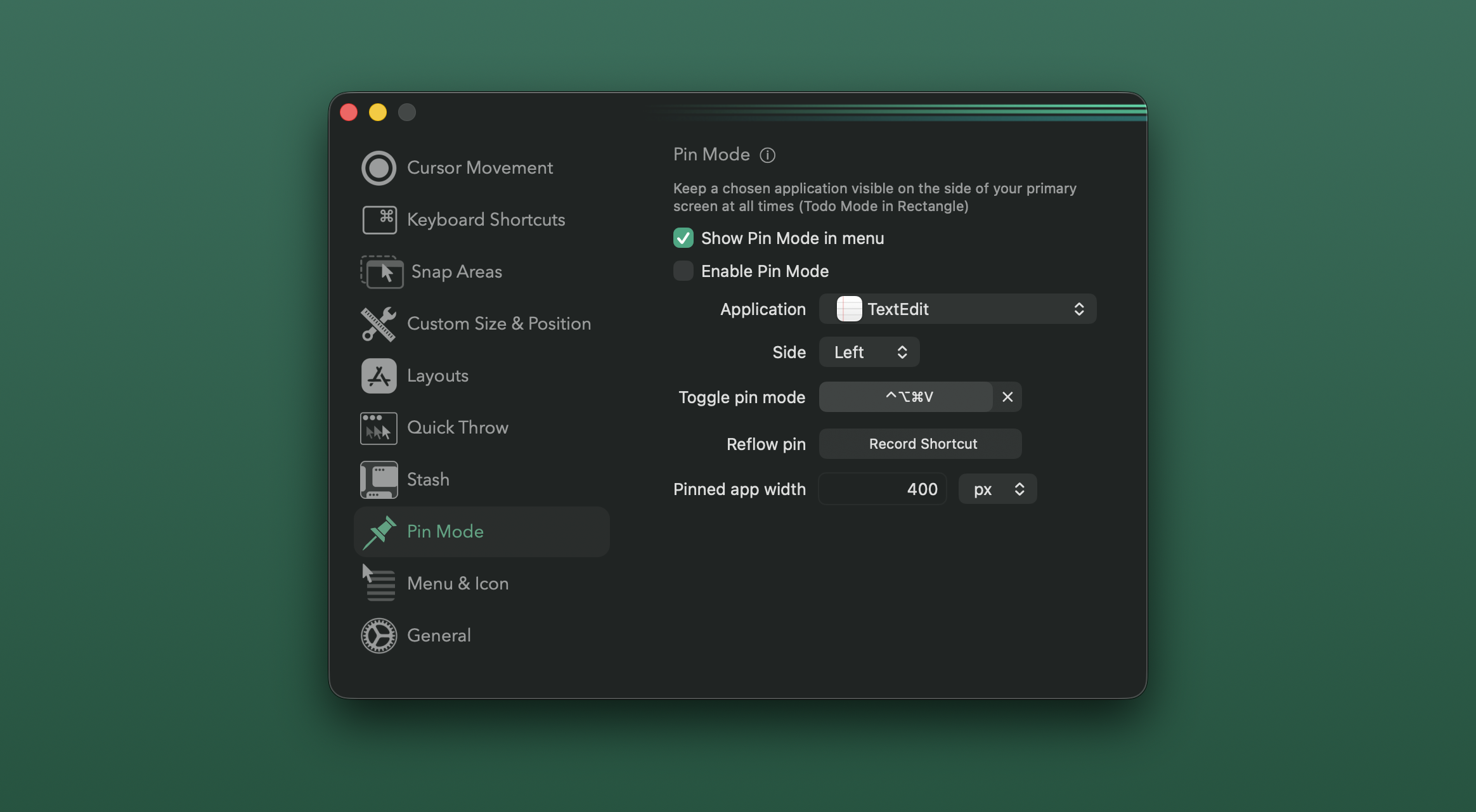Click the Custom Size & Position tools icon

coord(379,324)
